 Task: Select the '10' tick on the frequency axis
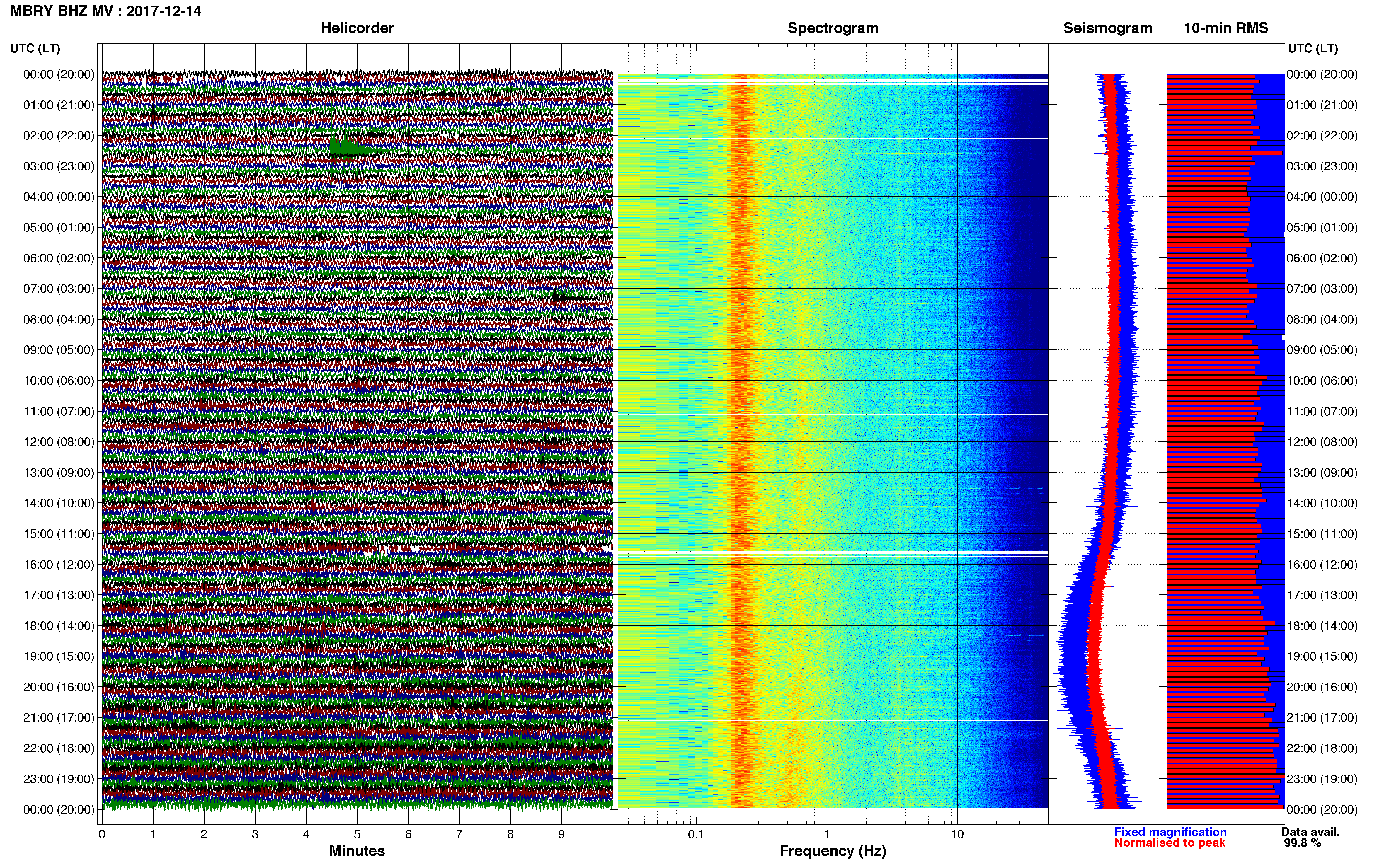click(x=957, y=834)
